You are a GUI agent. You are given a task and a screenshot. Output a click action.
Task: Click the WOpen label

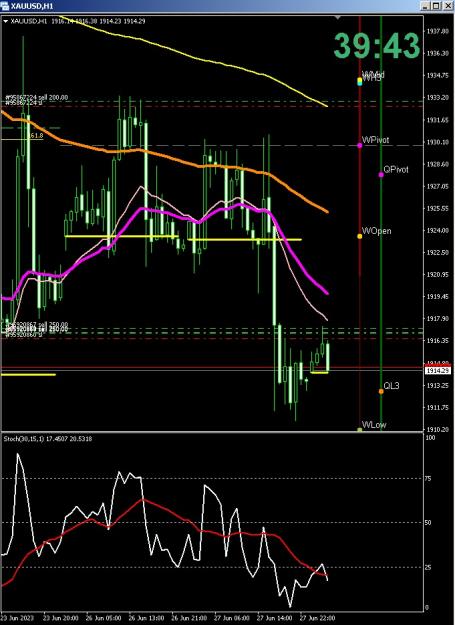[x=377, y=231]
